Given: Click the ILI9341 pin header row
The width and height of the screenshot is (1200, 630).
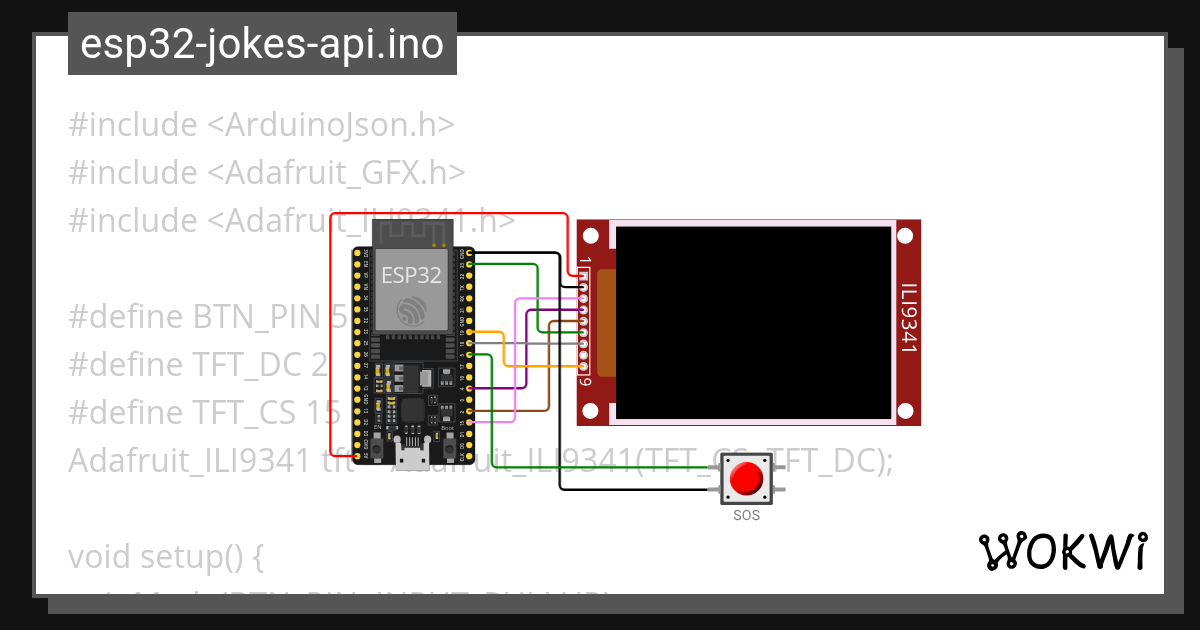Looking at the screenshot, I should (585, 320).
